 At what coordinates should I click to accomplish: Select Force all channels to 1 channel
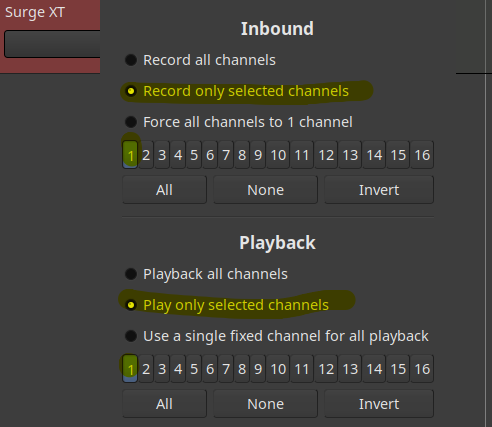coord(238,122)
